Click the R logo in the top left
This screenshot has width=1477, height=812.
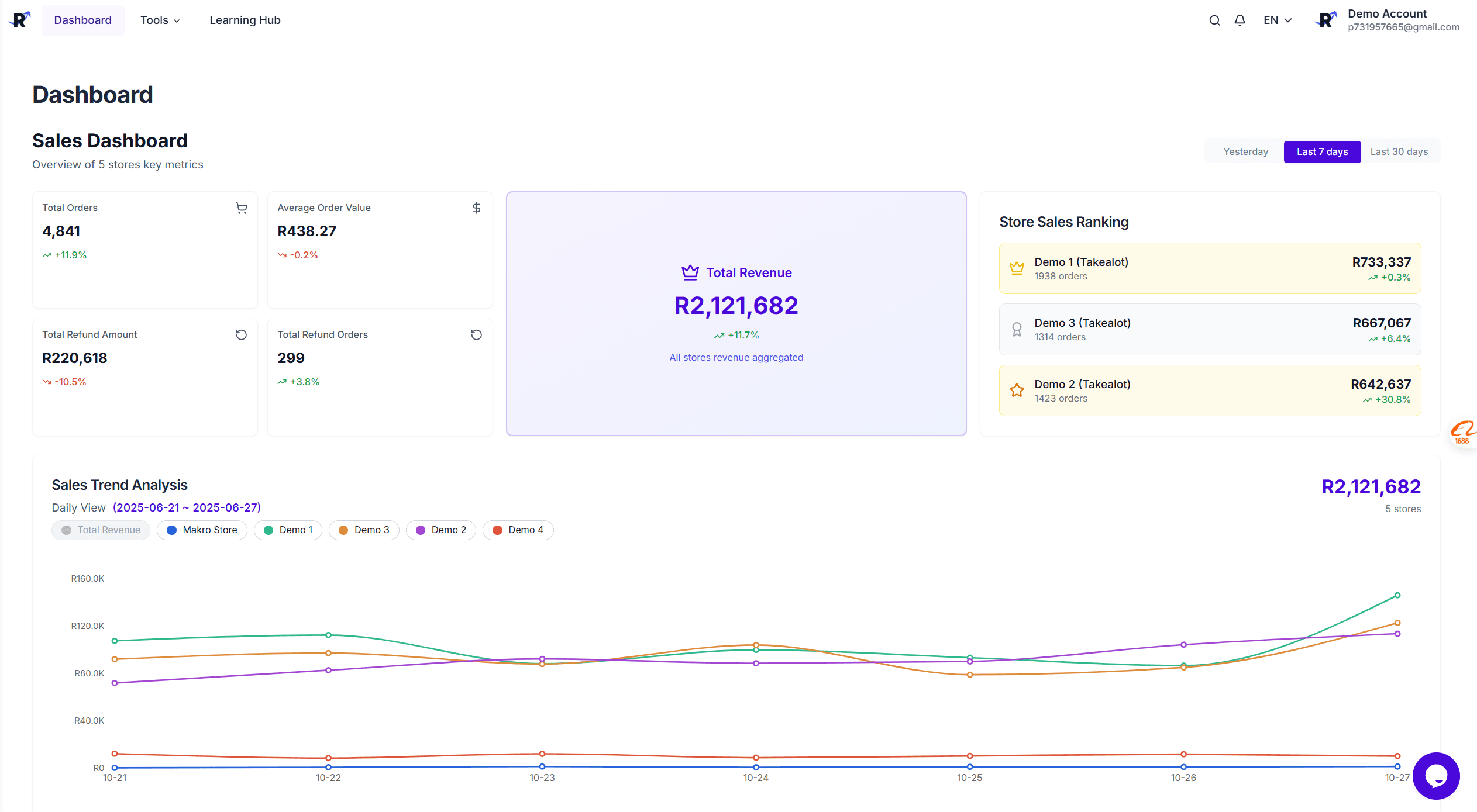pos(19,19)
